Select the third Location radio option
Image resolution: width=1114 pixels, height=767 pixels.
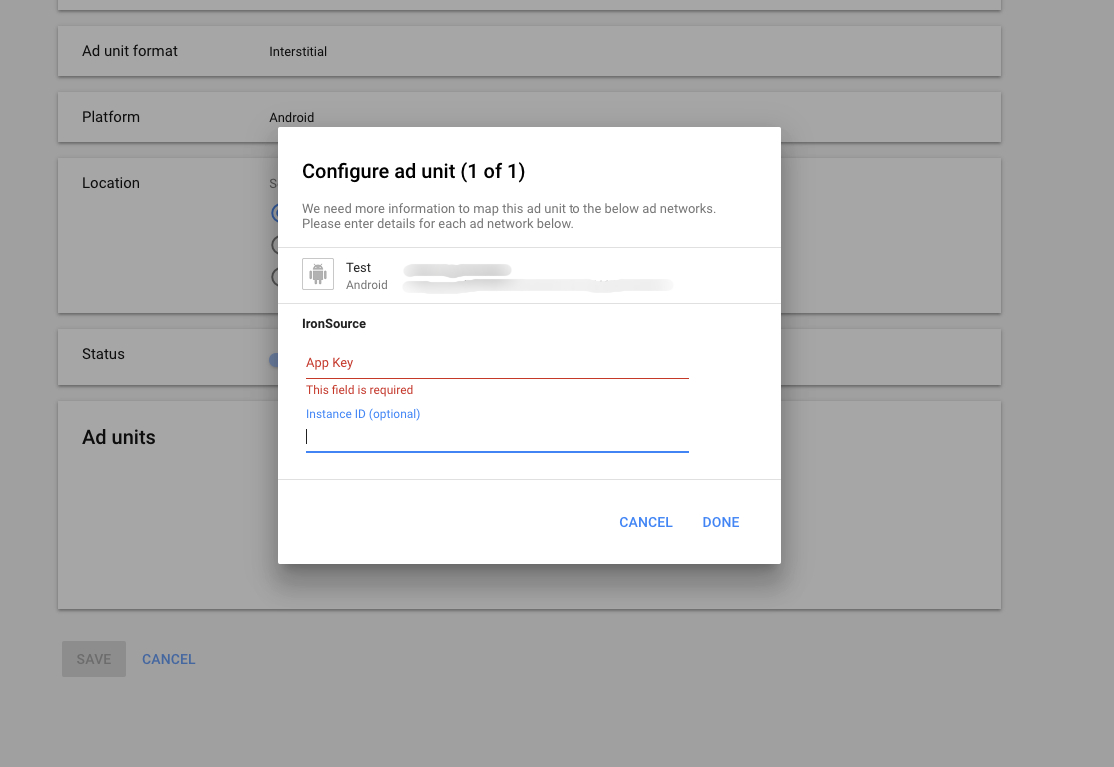pyautogui.click(x=279, y=276)
